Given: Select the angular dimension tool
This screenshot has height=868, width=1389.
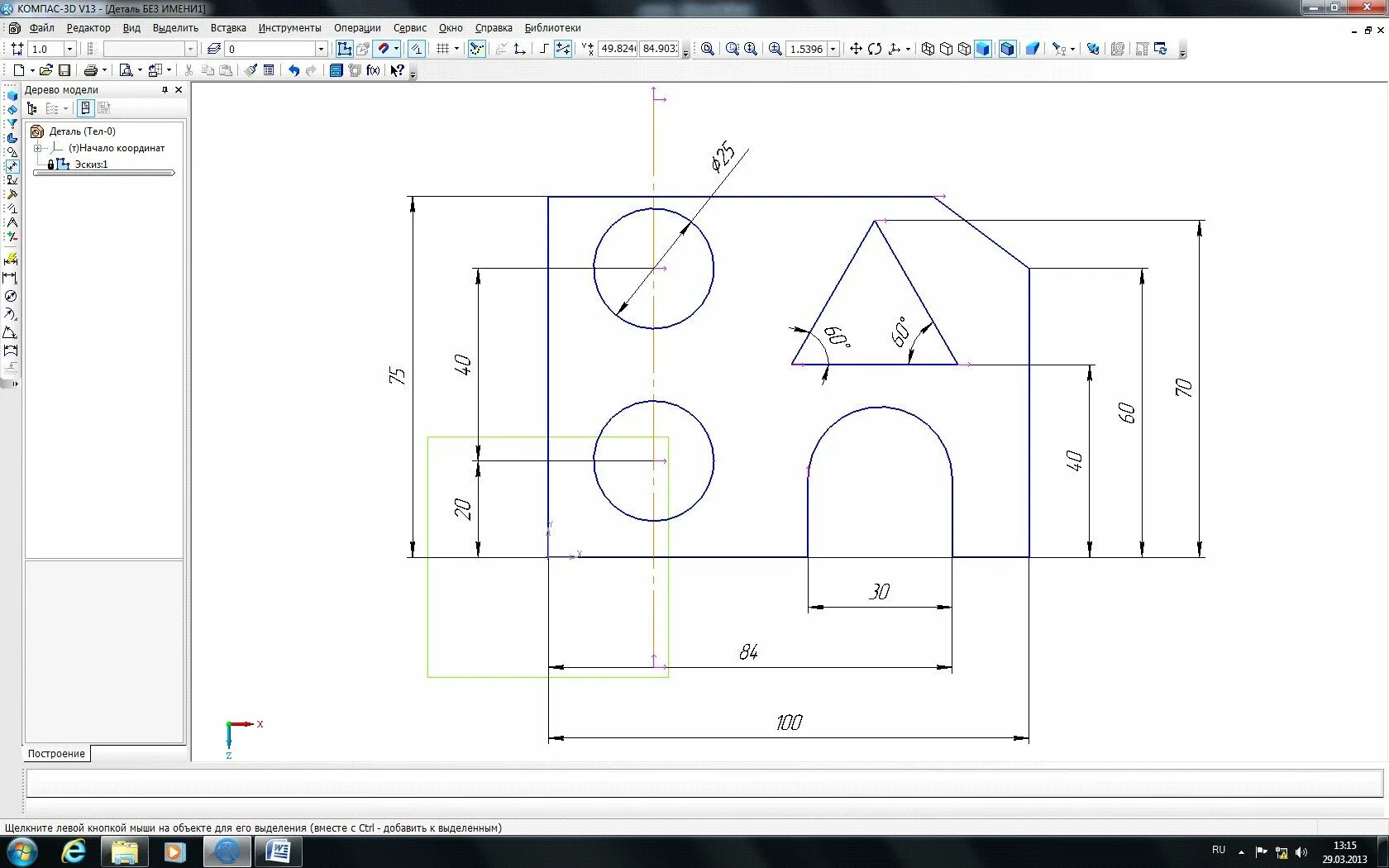Looking at the screenshot, I should (x=11, y=331).
